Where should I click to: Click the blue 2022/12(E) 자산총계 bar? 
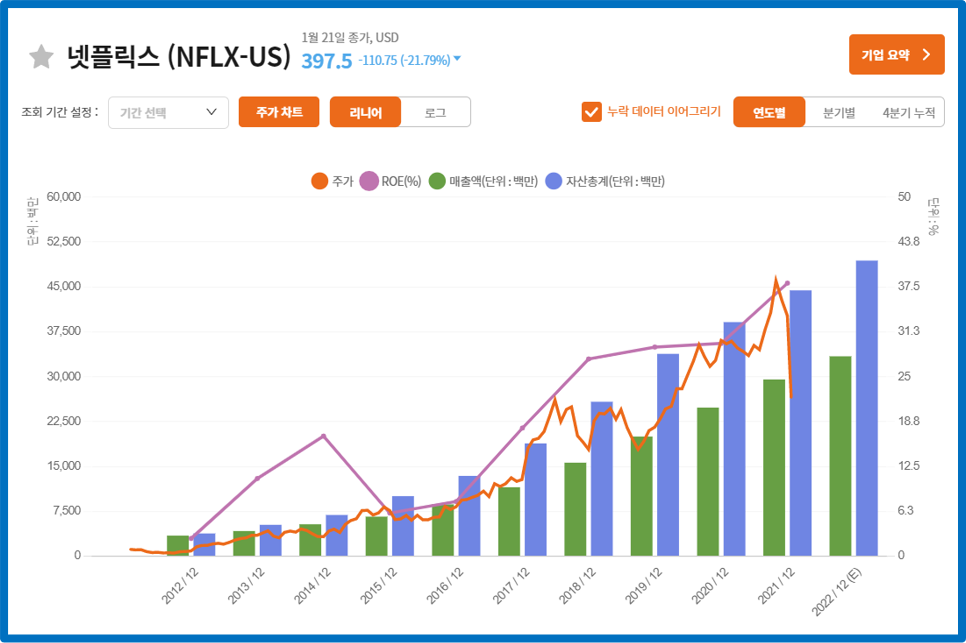click(x=867, y=408)
